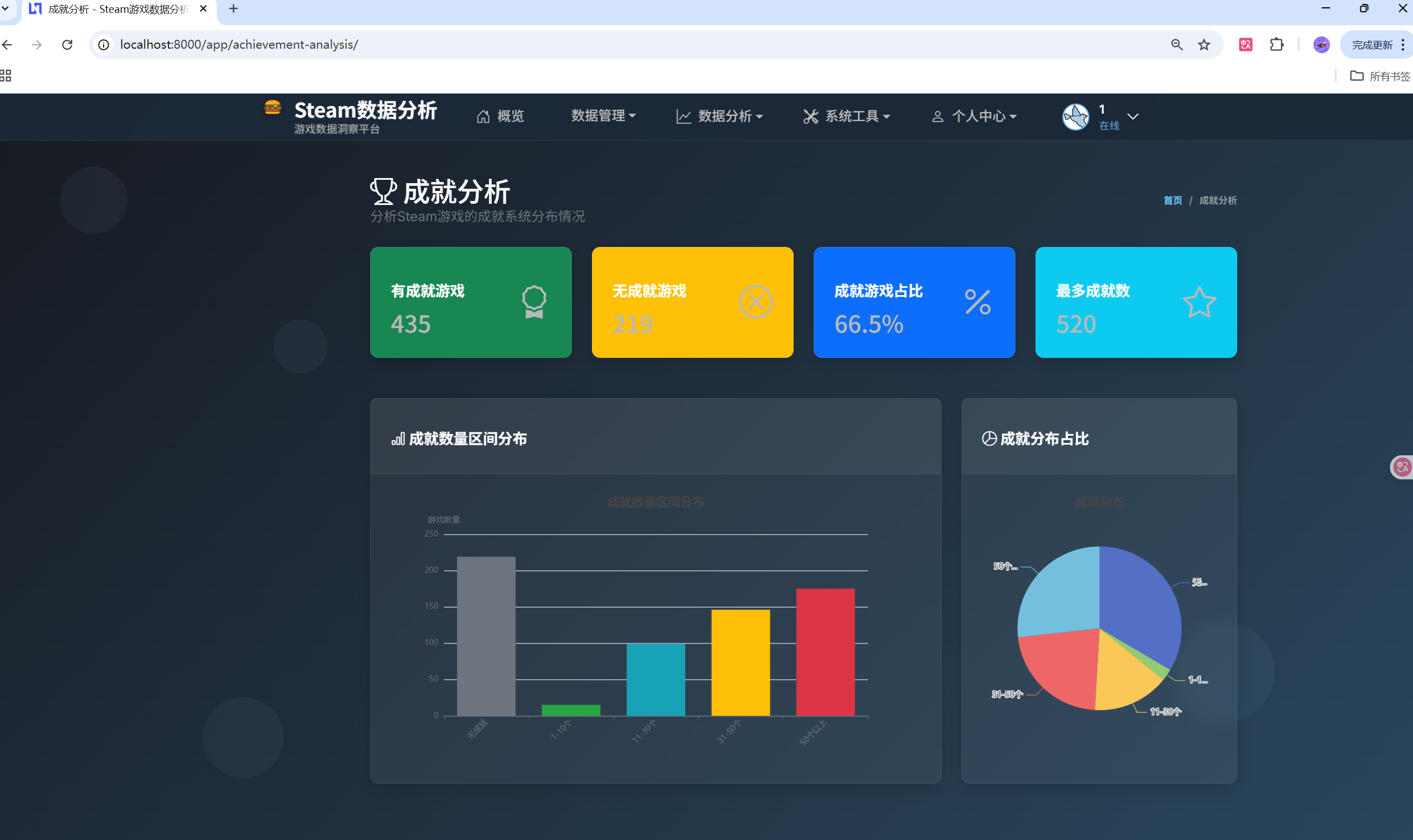Click the 11-30个 pie label
This screenshot has width=1413, height=840.
1165,712
